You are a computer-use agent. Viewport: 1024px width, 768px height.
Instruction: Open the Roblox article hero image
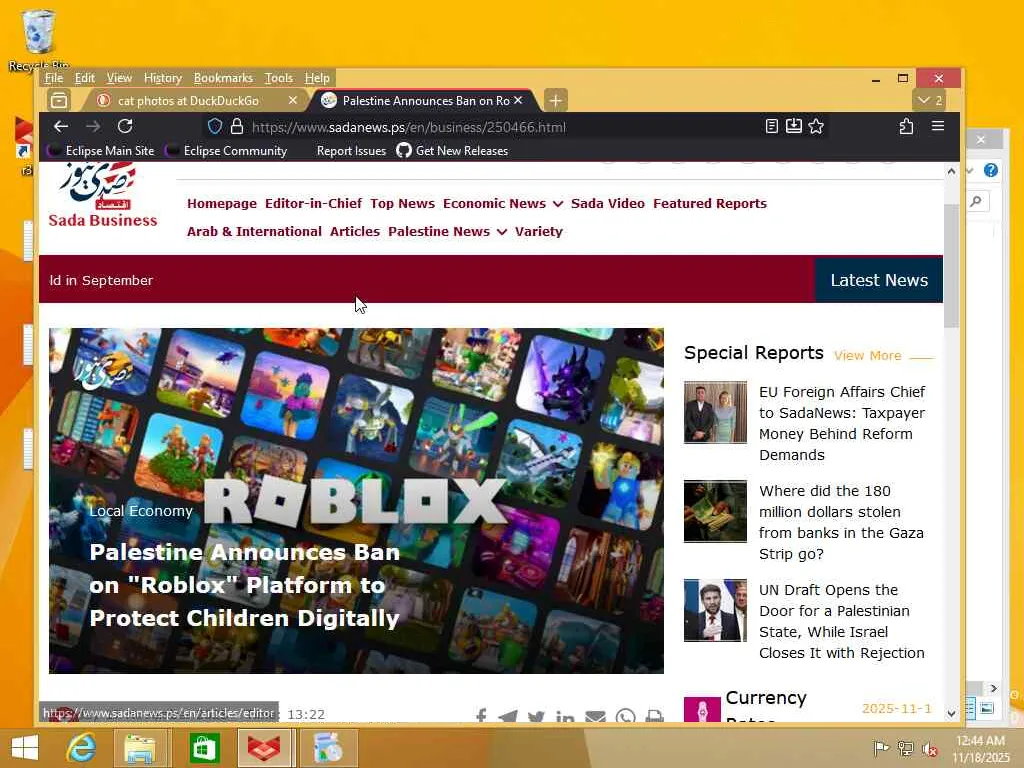tap(356, 501)
